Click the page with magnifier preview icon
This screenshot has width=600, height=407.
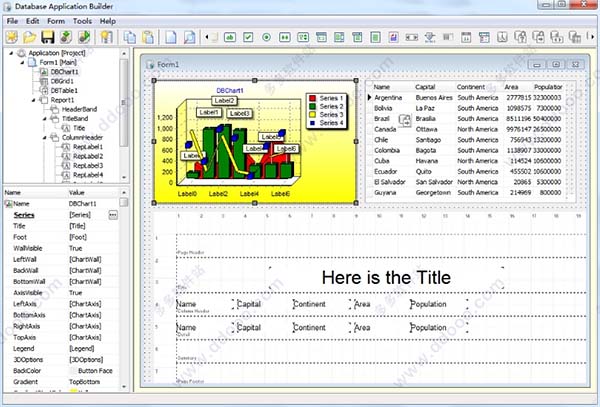point(189,37)
